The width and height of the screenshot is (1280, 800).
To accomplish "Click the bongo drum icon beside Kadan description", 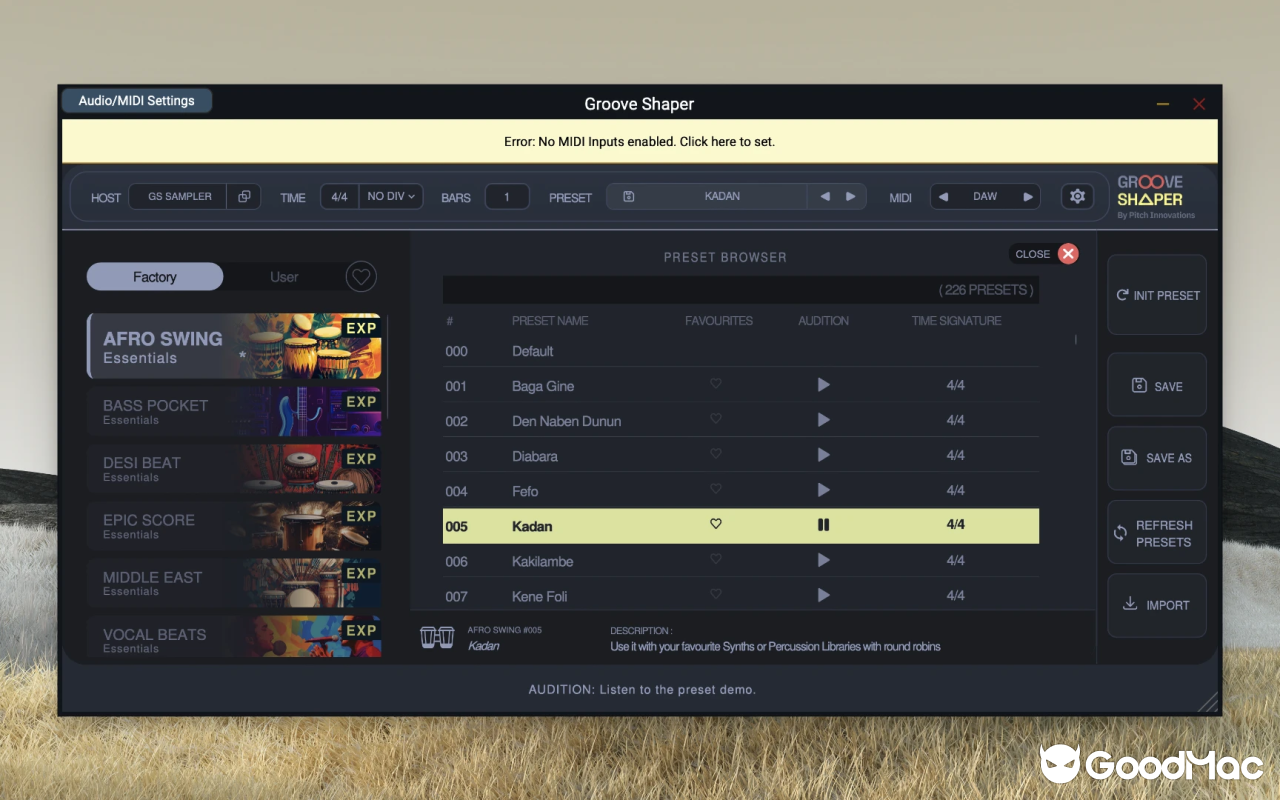I will [x=435, y=638].
